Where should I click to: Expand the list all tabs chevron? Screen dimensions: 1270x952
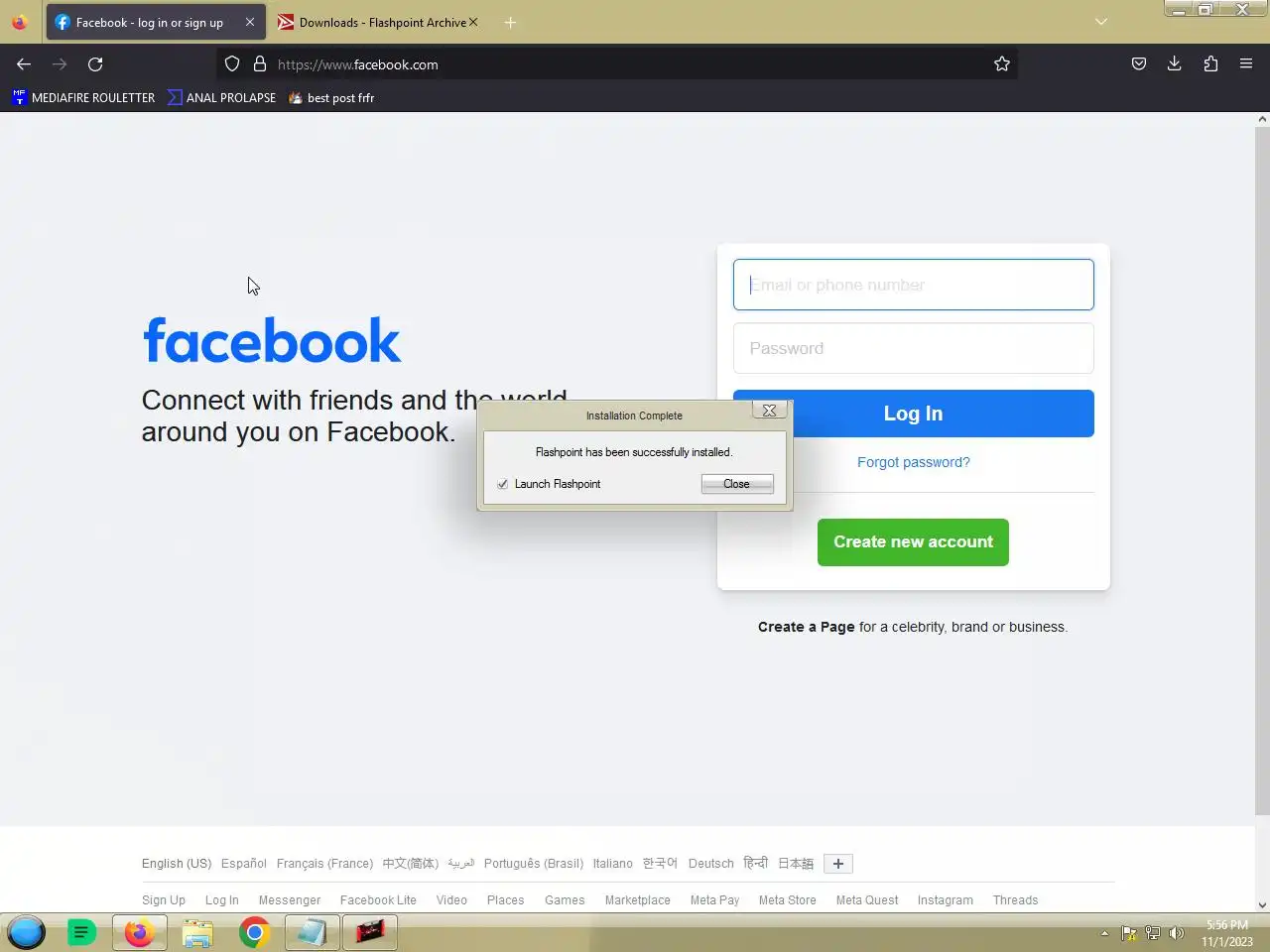(1101, 22)
